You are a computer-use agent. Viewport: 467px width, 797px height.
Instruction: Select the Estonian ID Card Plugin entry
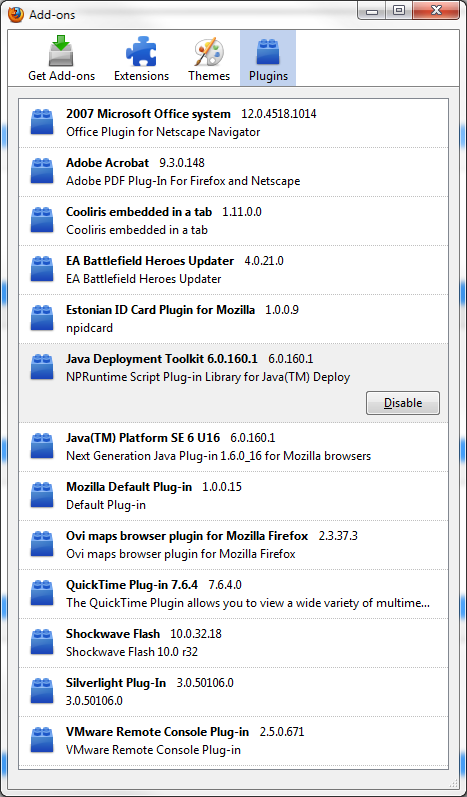pos(233,319)
